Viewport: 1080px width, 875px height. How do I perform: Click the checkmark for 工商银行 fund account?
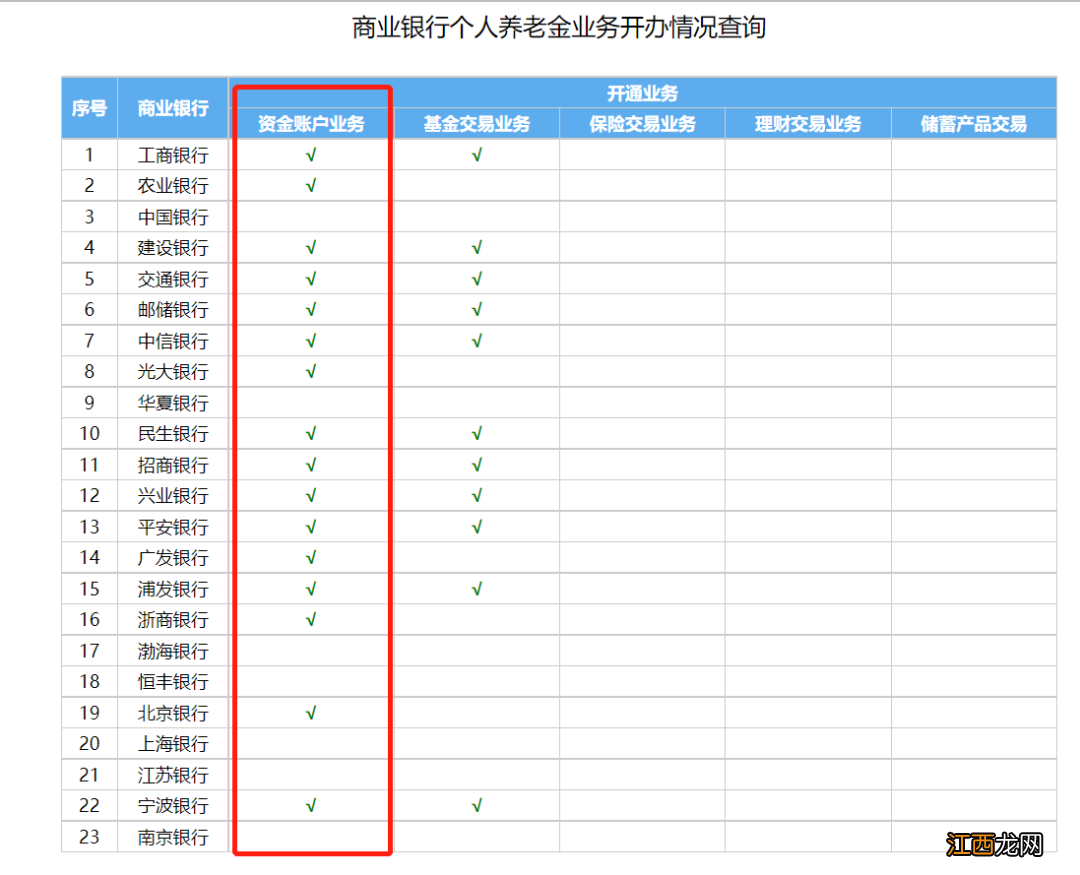click(x=311, y=155)
